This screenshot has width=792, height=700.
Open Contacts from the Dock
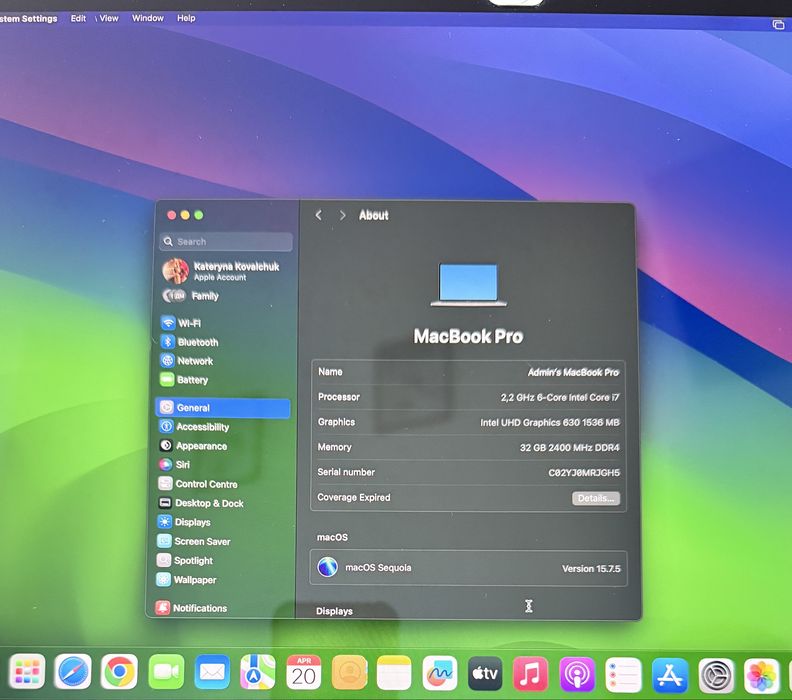pyautogui.click(x=349, y=672)
